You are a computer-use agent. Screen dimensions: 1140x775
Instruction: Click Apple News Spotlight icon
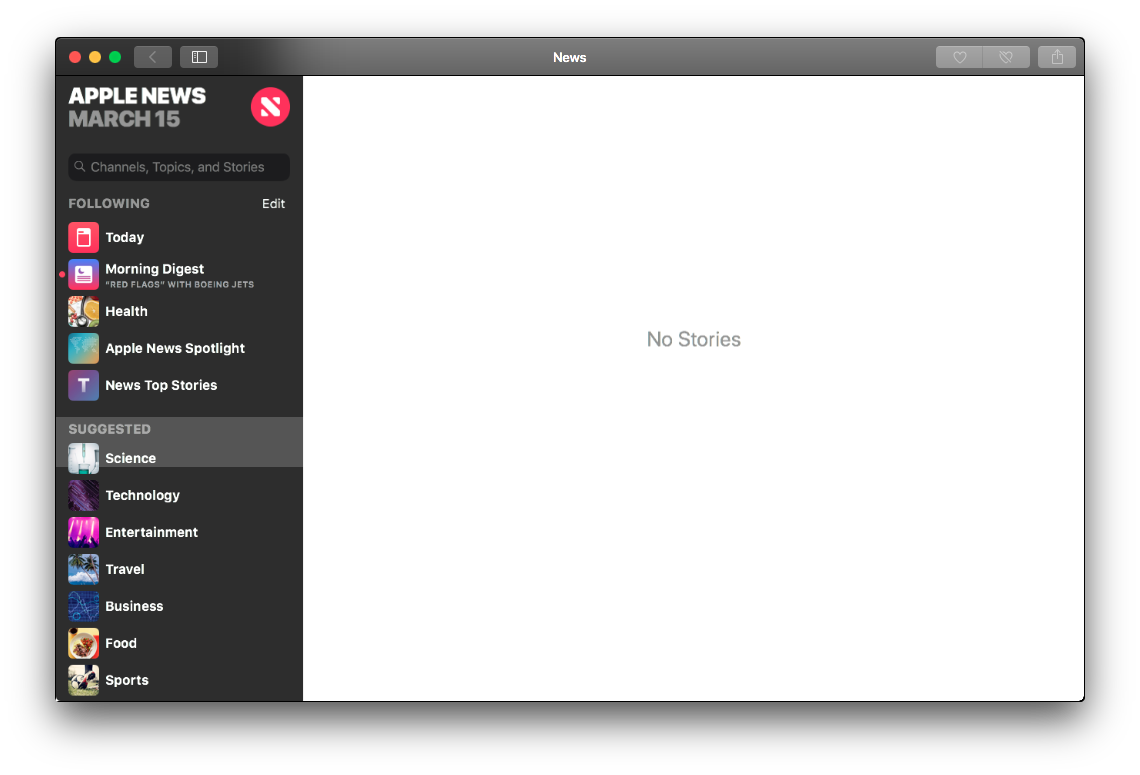point(84,348)
